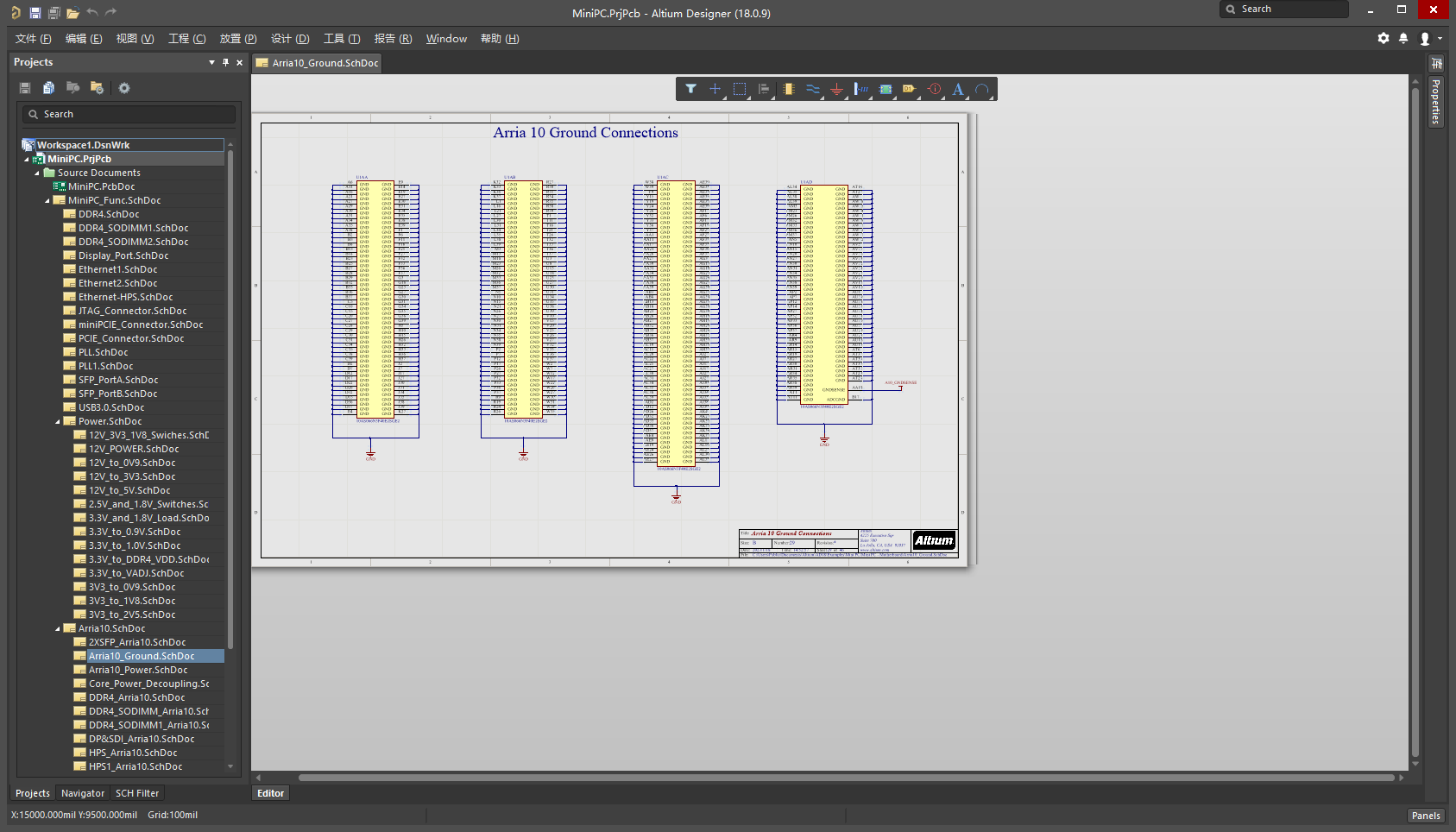This screenshot has height=832, width=1456.
Task: Open the 设计 (D) menu
Action: pyautogui.click(x=290, y=39)
